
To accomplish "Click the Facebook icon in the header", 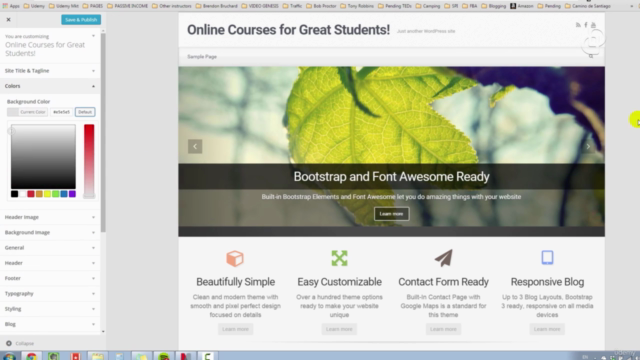I will 586,25.
